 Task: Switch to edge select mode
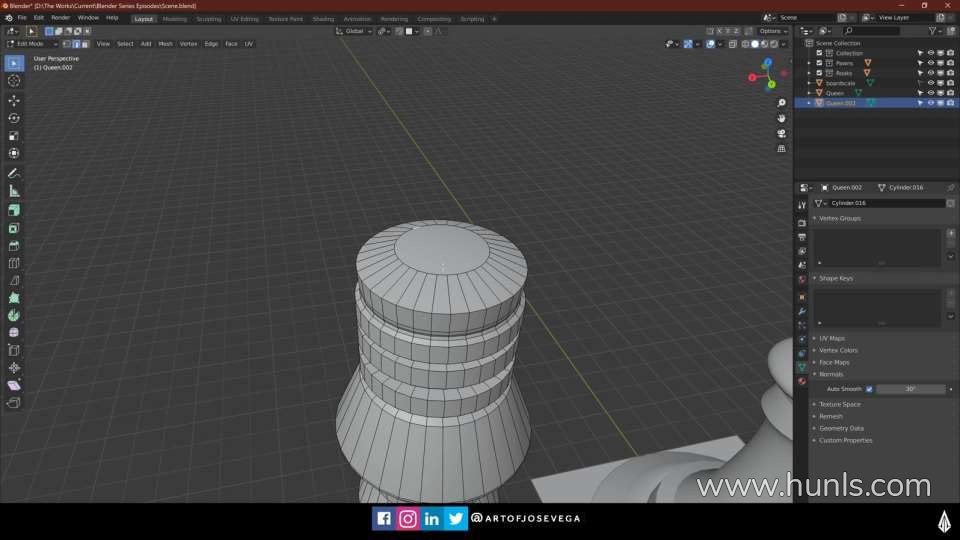76,44
